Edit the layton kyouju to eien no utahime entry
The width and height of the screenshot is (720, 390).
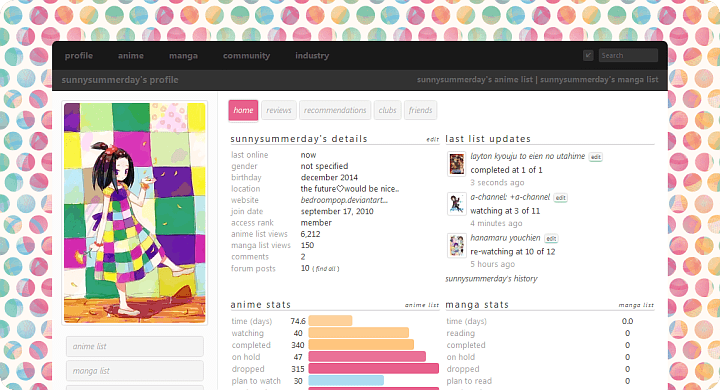click(596, 157)
